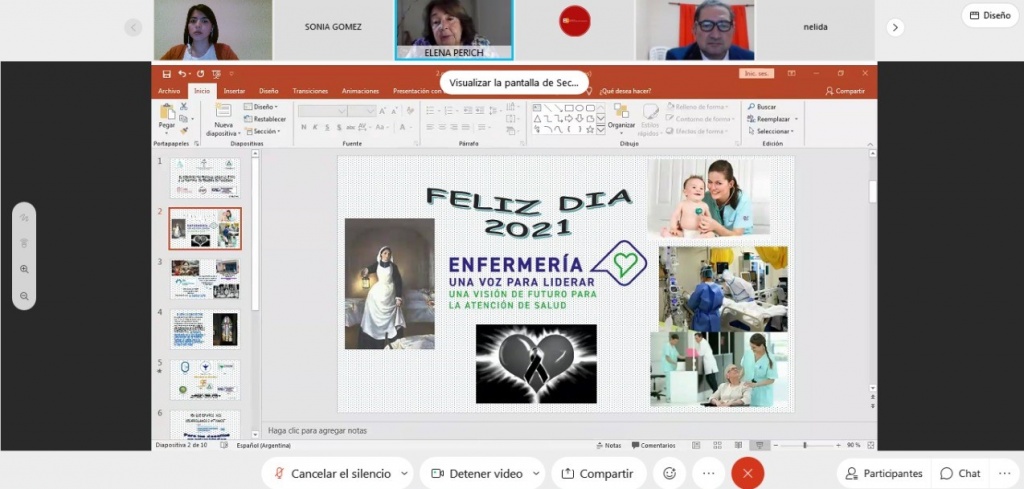Screen dimensions: 1024x489
Task: Click the red leave meeting button
Action: [x=748, y=473]
